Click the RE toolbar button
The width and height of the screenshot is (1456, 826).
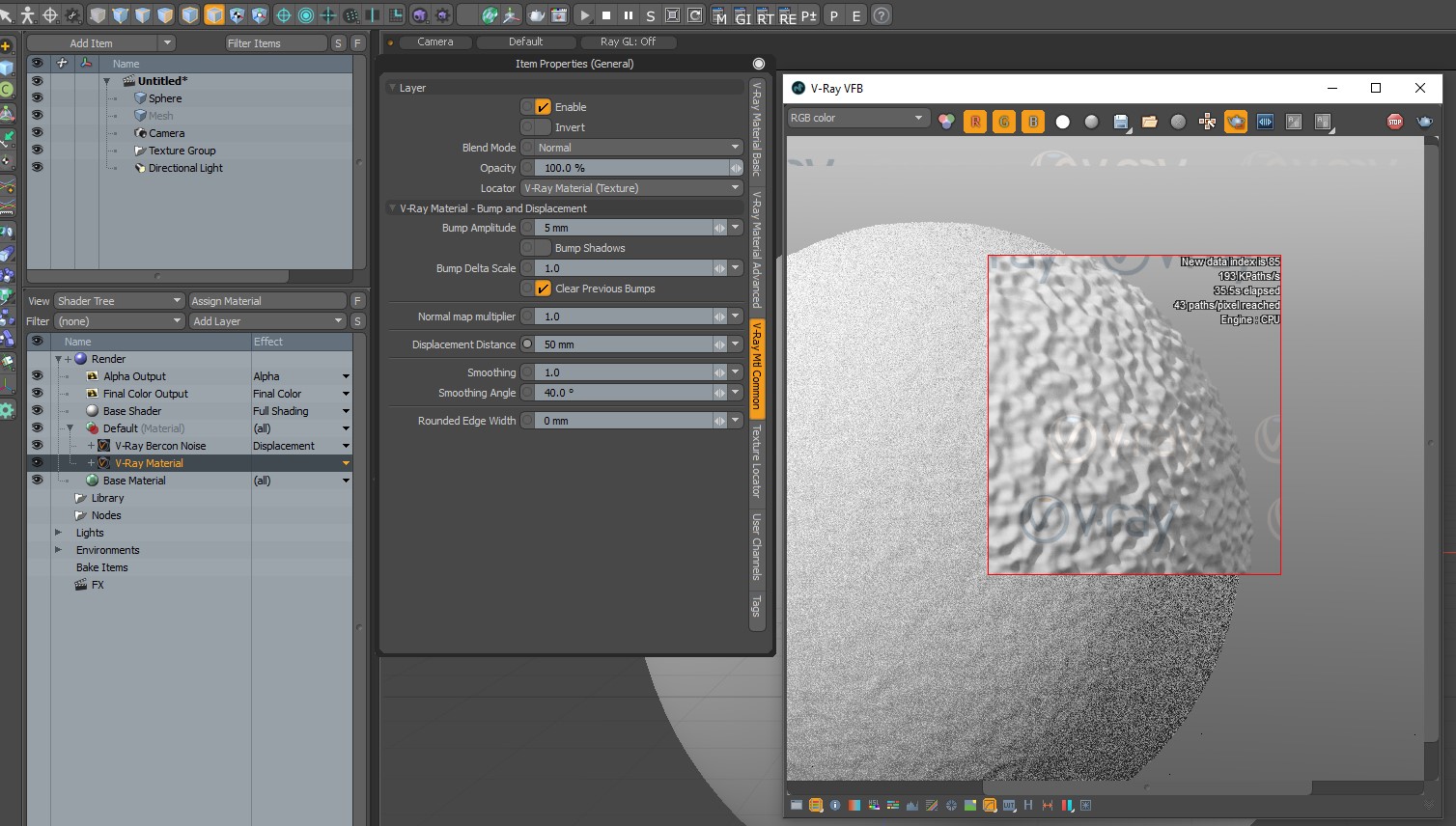[787, 16]
